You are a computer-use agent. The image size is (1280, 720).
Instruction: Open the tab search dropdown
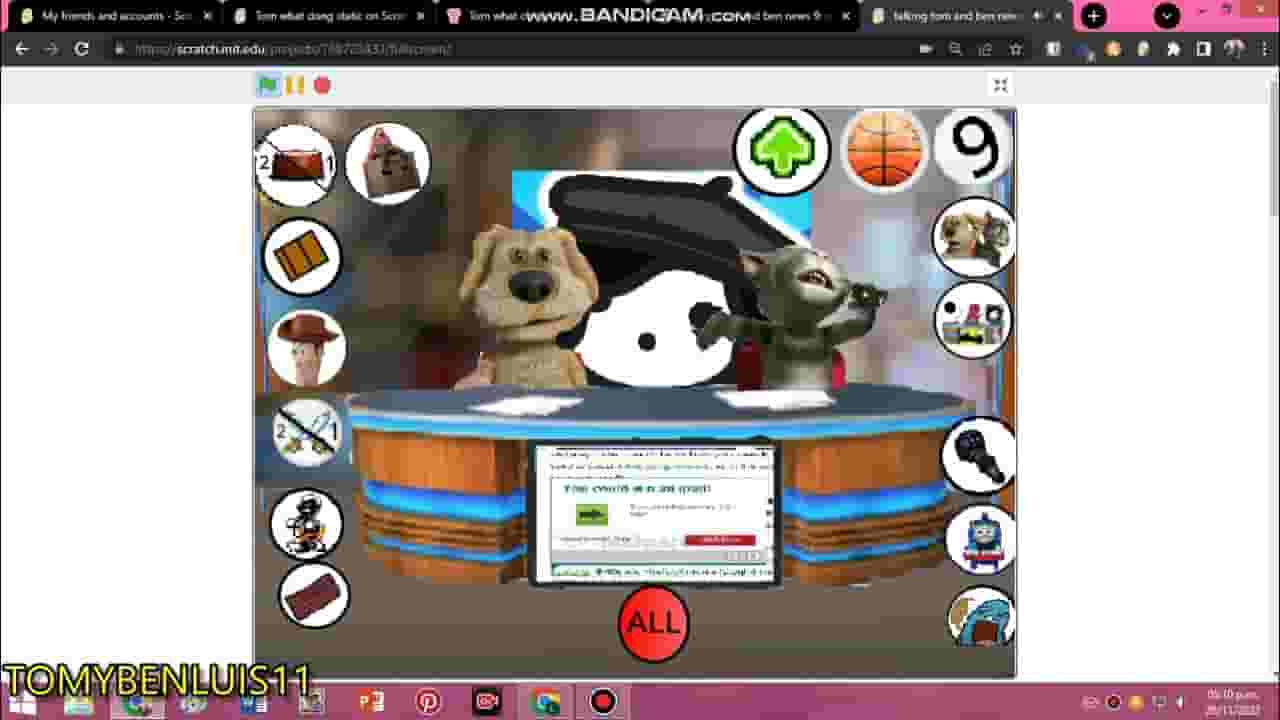[x=1167, y=16]
